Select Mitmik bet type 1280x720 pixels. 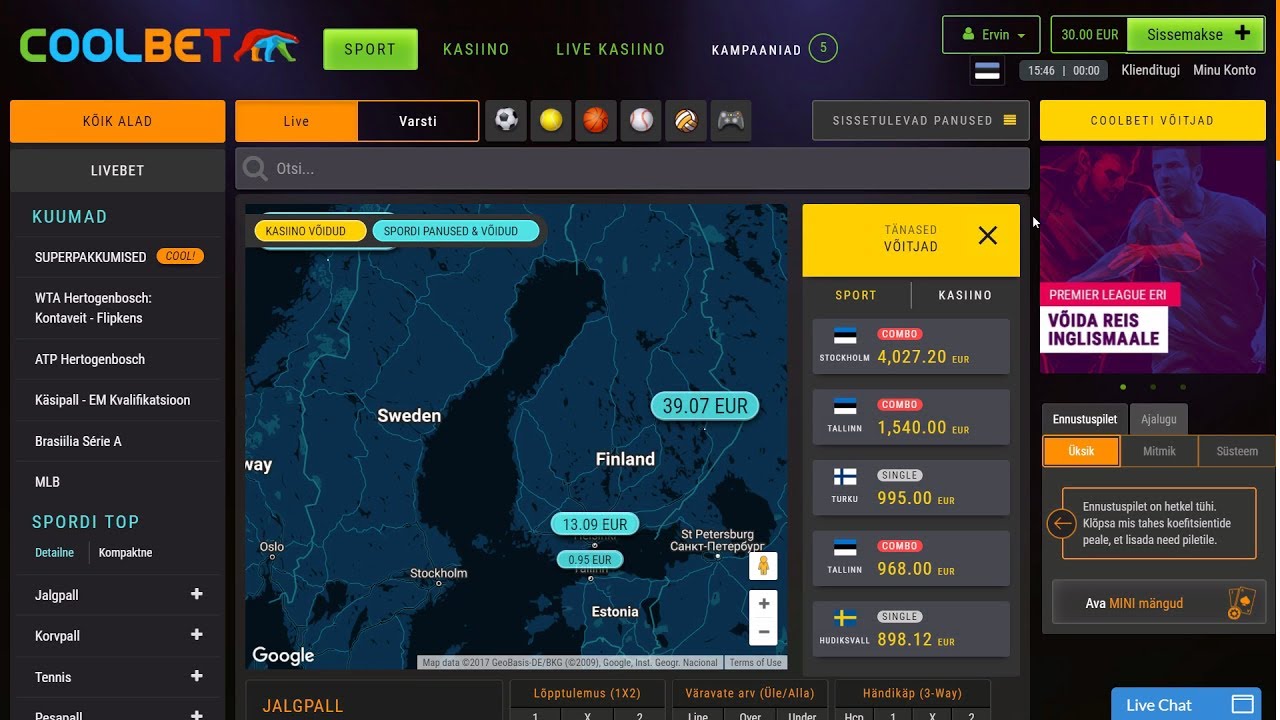click(1159, 451)
